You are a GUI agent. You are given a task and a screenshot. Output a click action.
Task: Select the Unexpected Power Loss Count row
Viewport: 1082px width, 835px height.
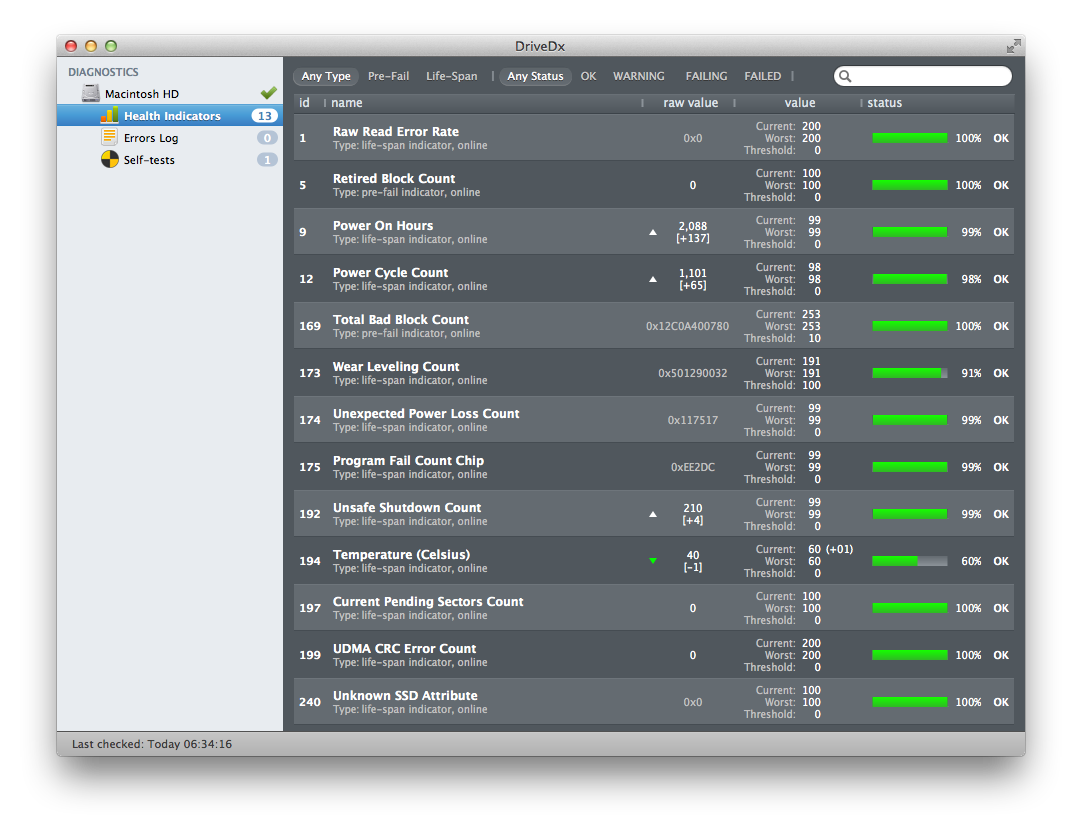pyautogui.click(x=654, y=420)
